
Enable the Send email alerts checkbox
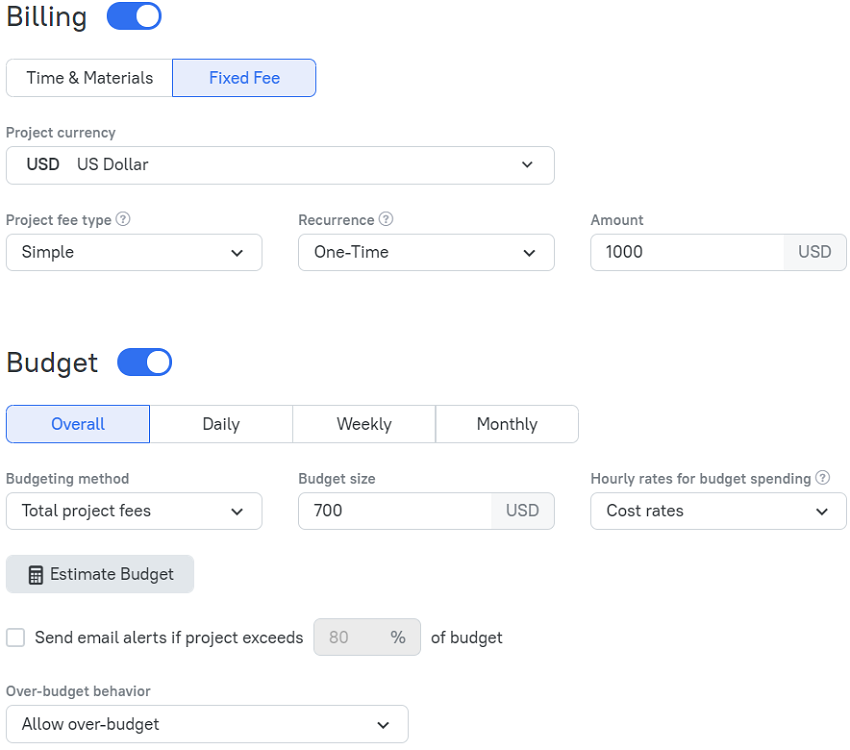(x=16, y=637)
